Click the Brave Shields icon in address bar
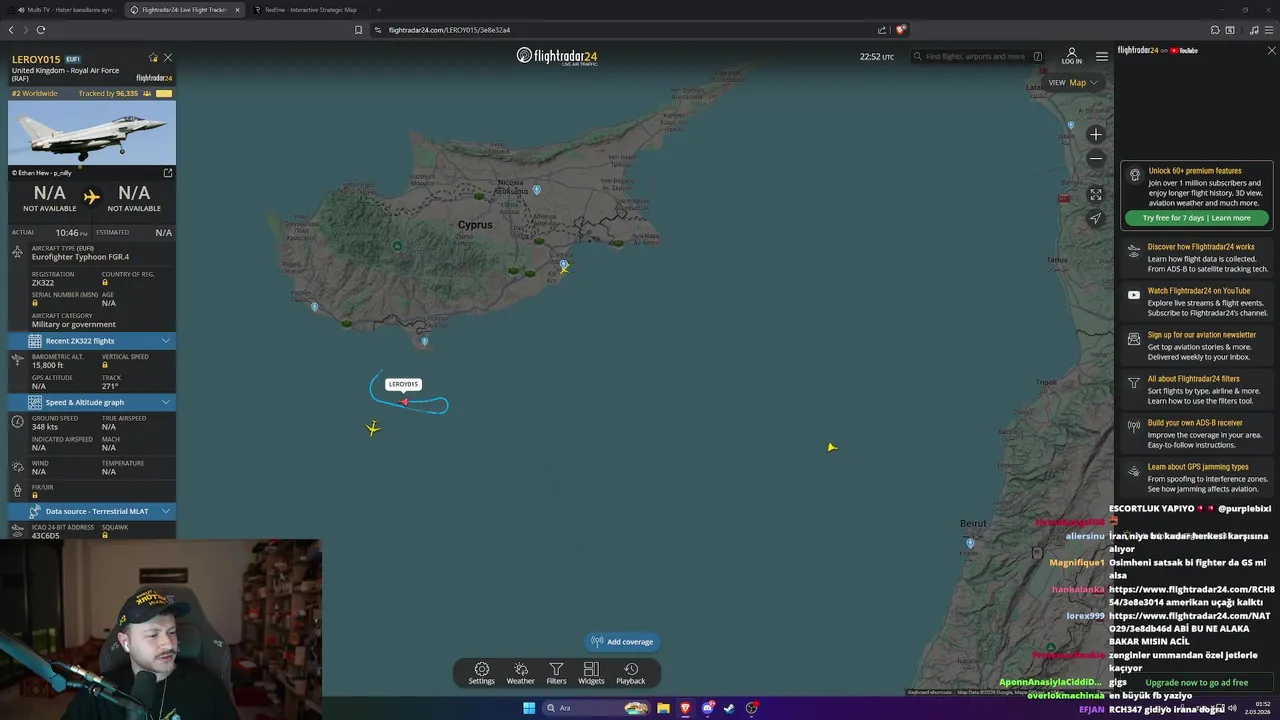This screenshot has height=720, width=1280. [x=900, y=30]
